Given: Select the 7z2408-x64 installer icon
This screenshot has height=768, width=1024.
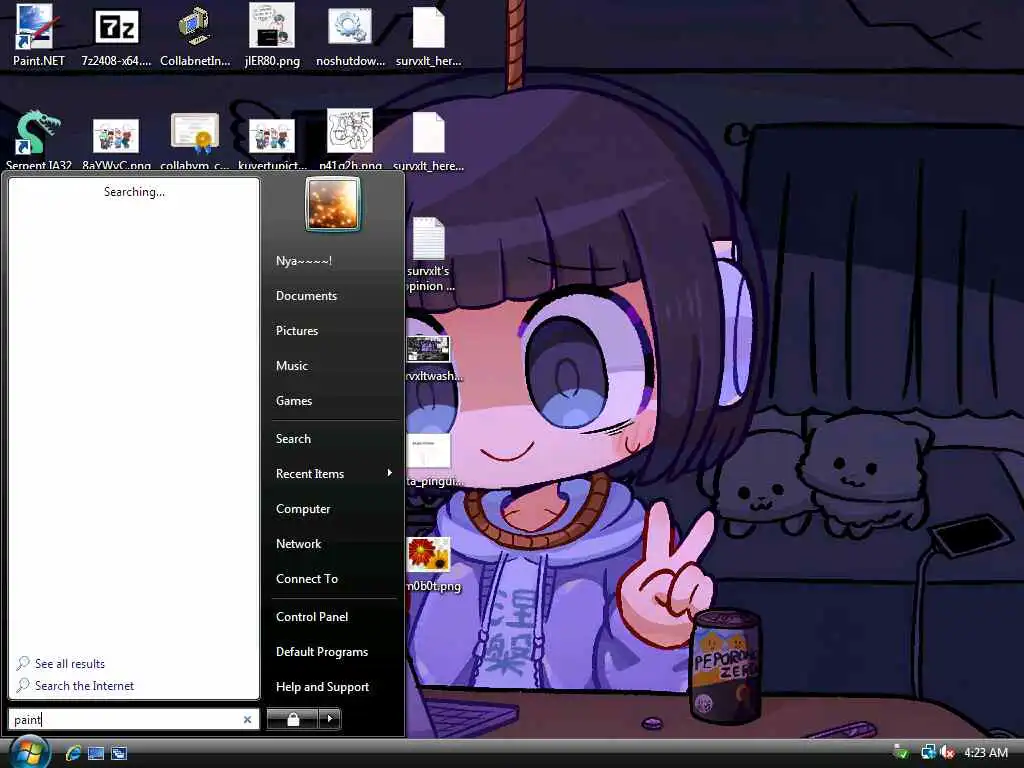Looking at the screenshot, I should click(116, 35).
